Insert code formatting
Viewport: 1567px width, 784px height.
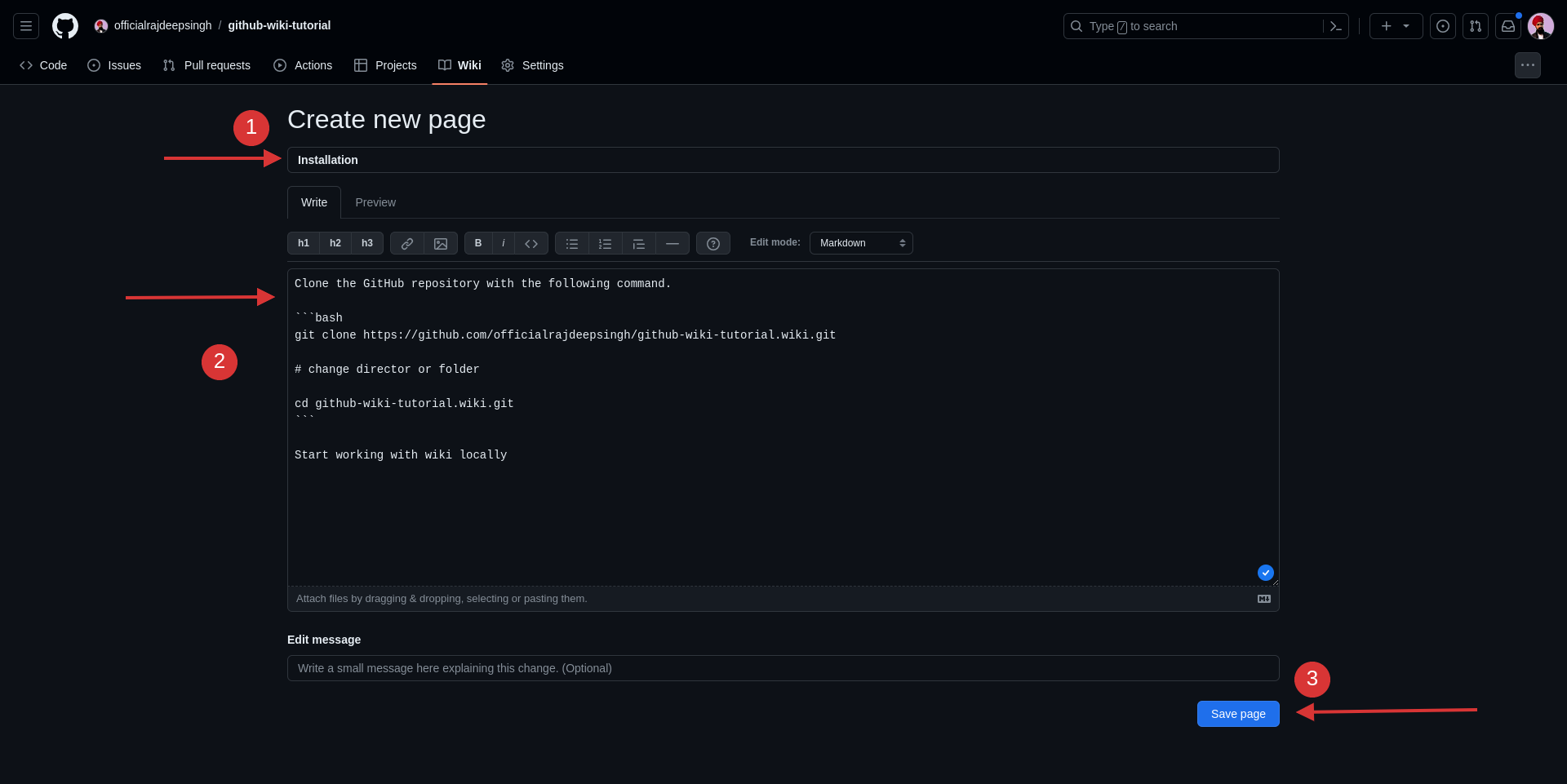pyautogui.click(x=531, y=243)
